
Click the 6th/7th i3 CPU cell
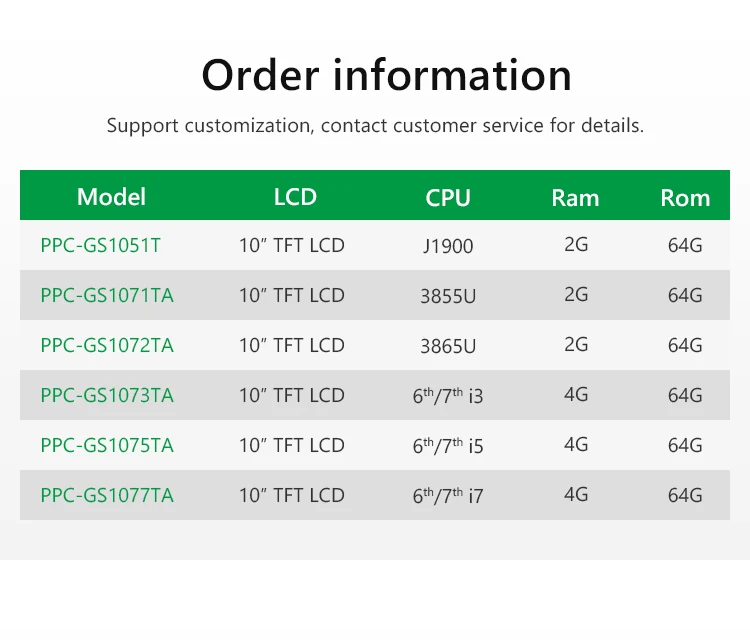448,395
